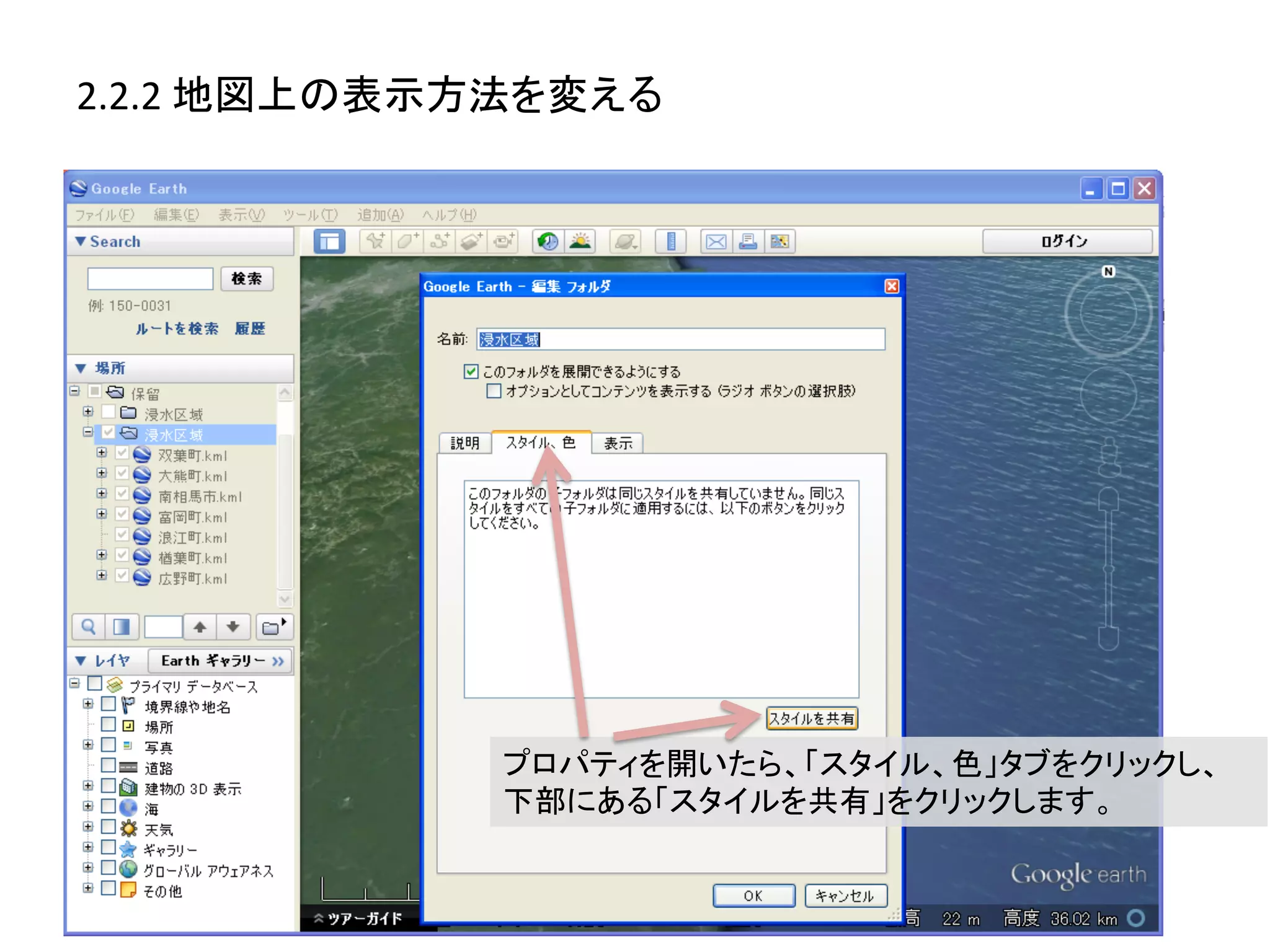The height and width of the screenshot is (952, 1270).
Task: Click the add image overlay icon
Action: click(472, 241)
